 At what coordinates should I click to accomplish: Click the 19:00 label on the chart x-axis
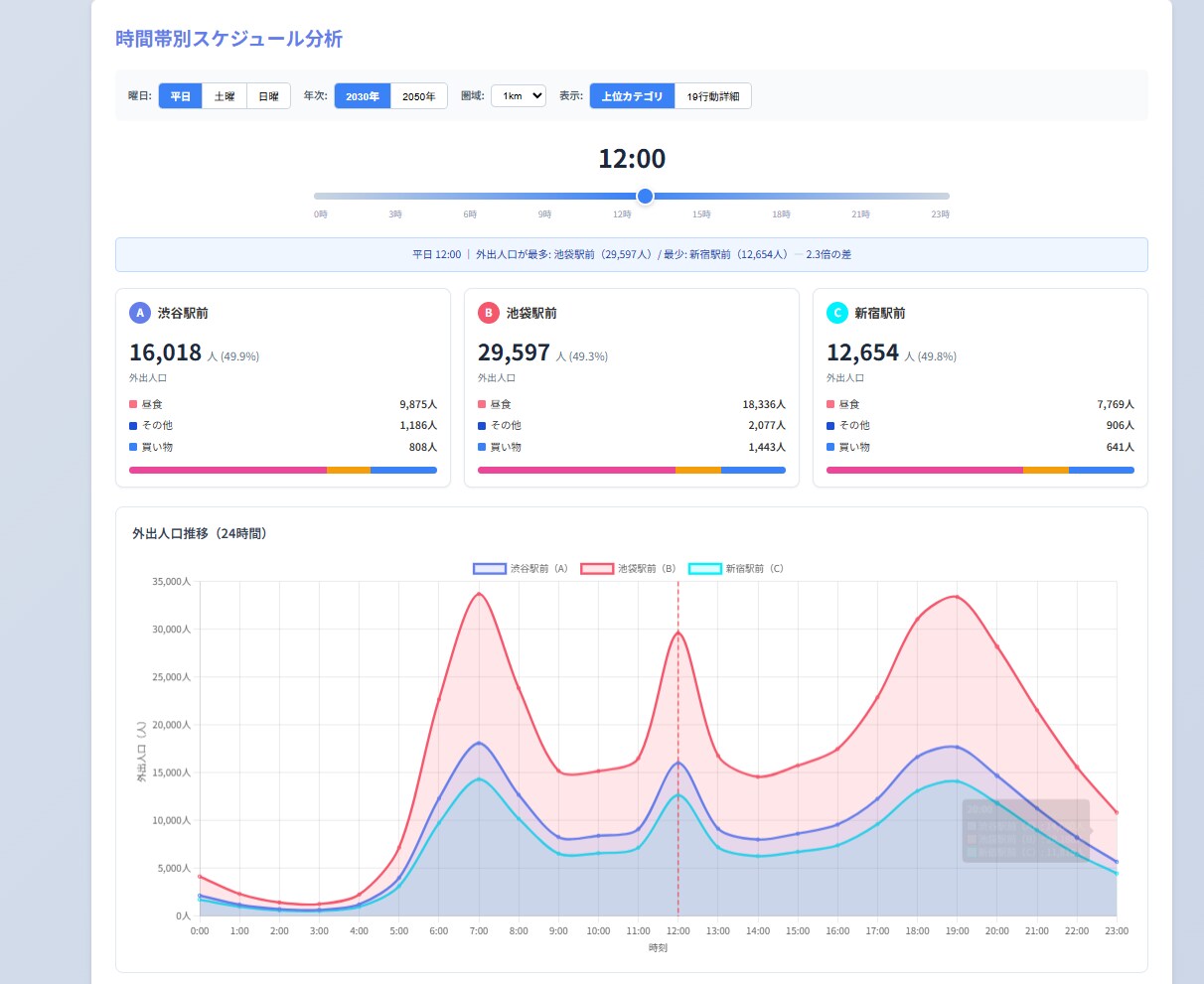click(x=957, y=931)
